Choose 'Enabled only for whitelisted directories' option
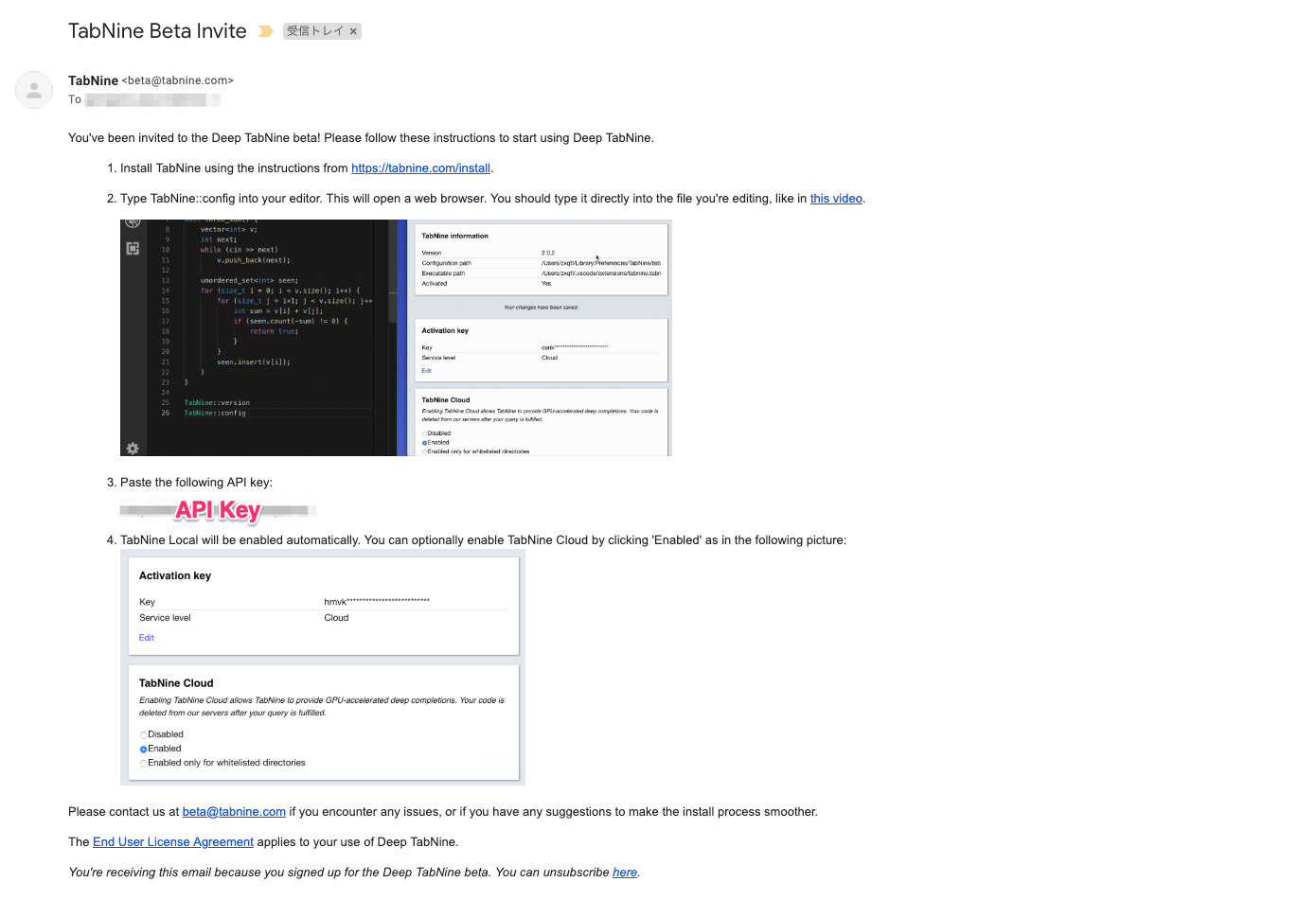Screen dimensions: 1316x900 pyautogui.click(x=144, y=762)
